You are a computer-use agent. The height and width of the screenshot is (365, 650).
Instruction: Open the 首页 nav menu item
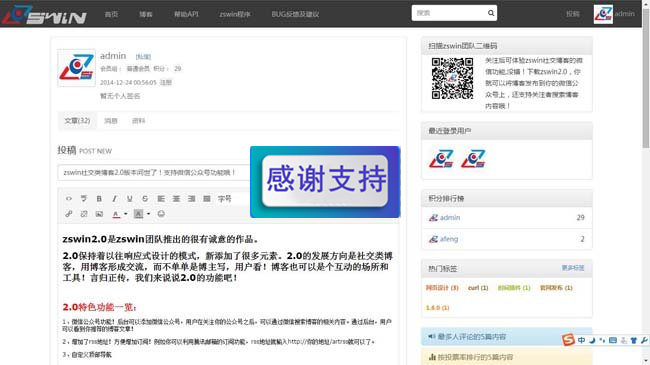[x=112, y=14]
